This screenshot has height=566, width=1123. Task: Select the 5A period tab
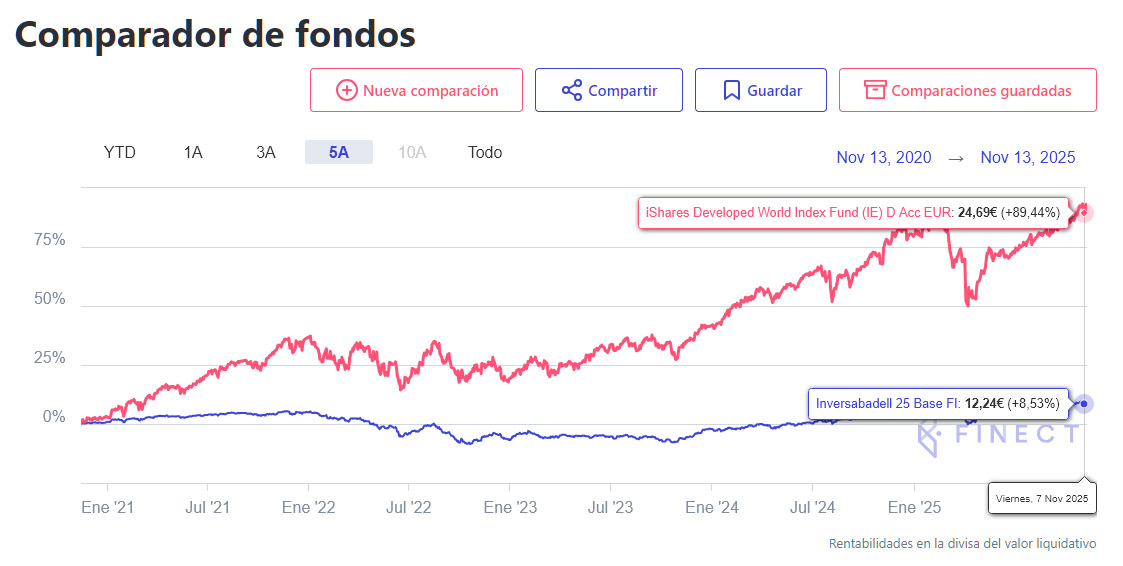pyautogui.click(x=339, y=152)
